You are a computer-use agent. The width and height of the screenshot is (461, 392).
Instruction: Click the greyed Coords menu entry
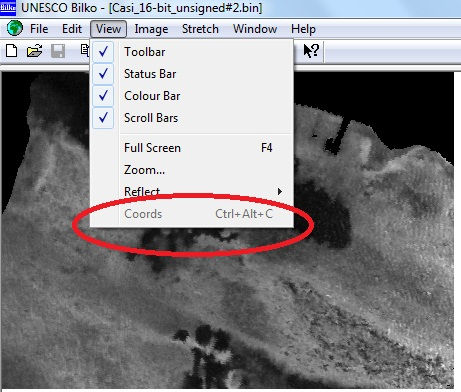192,214
